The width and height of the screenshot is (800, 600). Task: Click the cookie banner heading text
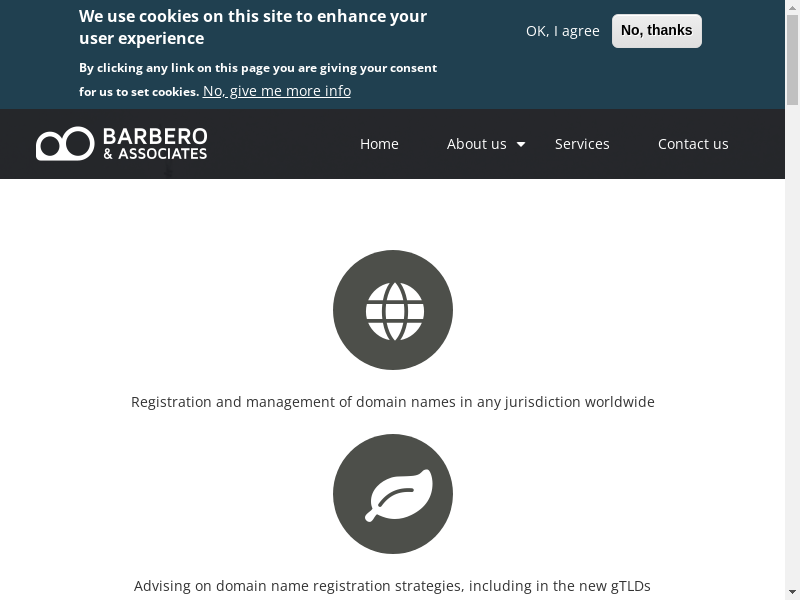coord(253,27)
